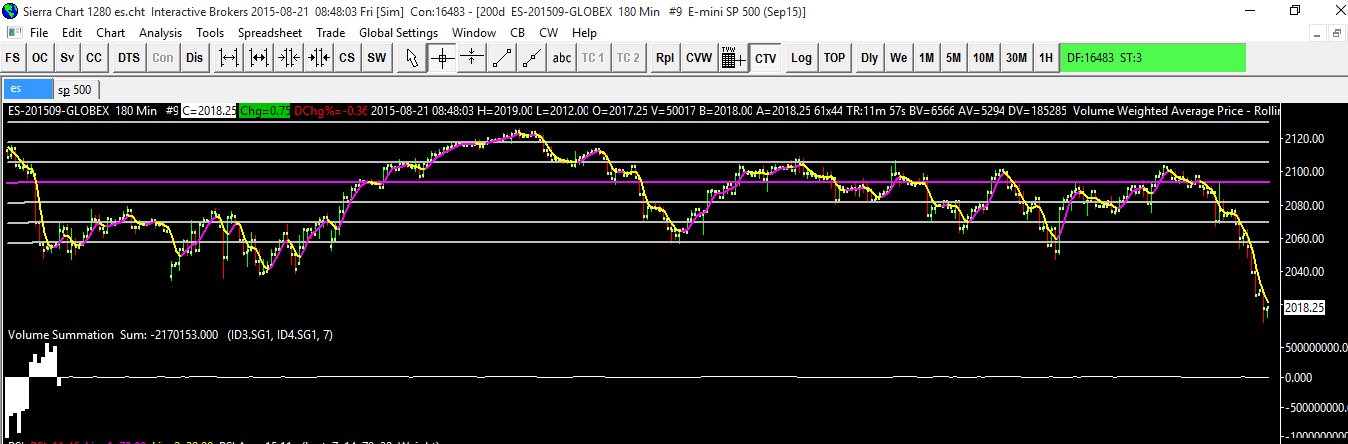Click the increase bar spacing icon
Screen dimensions: 1348x444
coord(229,58)
